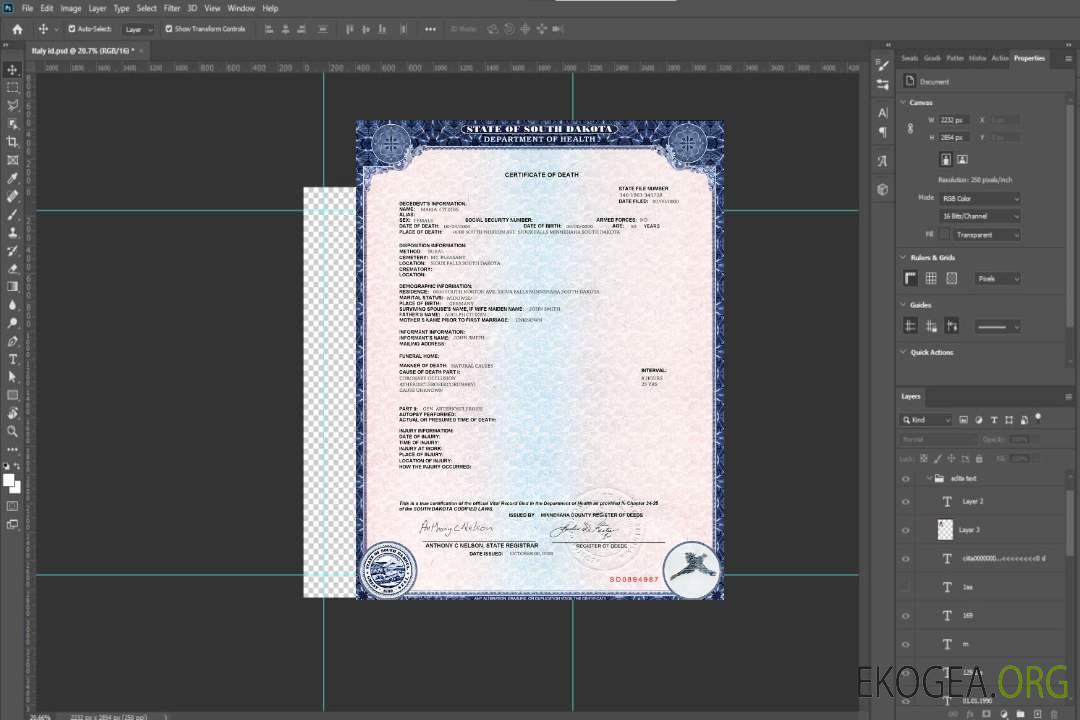
Task: Click the add layer mask icon
Action: click(x=986, y=714)
